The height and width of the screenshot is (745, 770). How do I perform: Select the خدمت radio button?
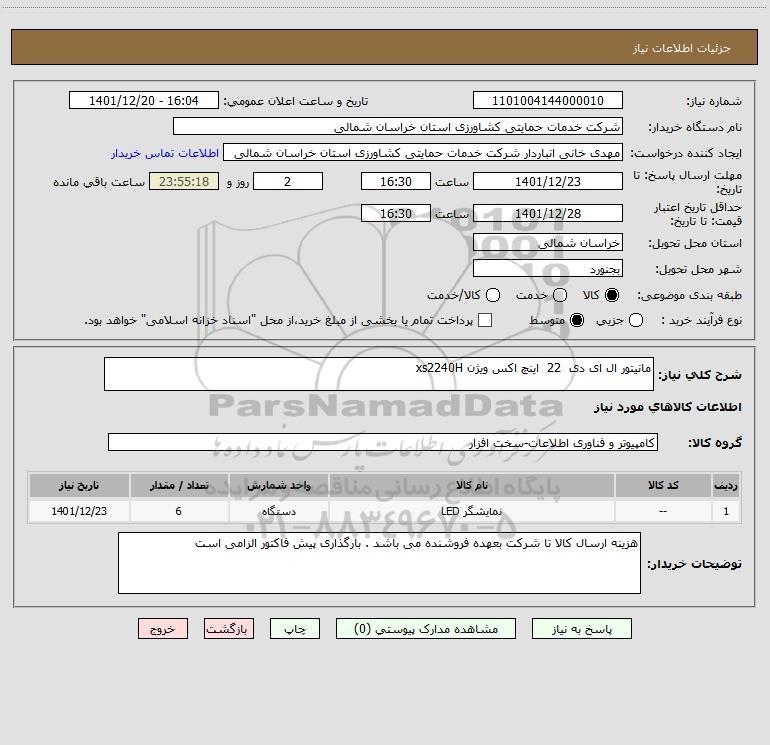[560, 295]
